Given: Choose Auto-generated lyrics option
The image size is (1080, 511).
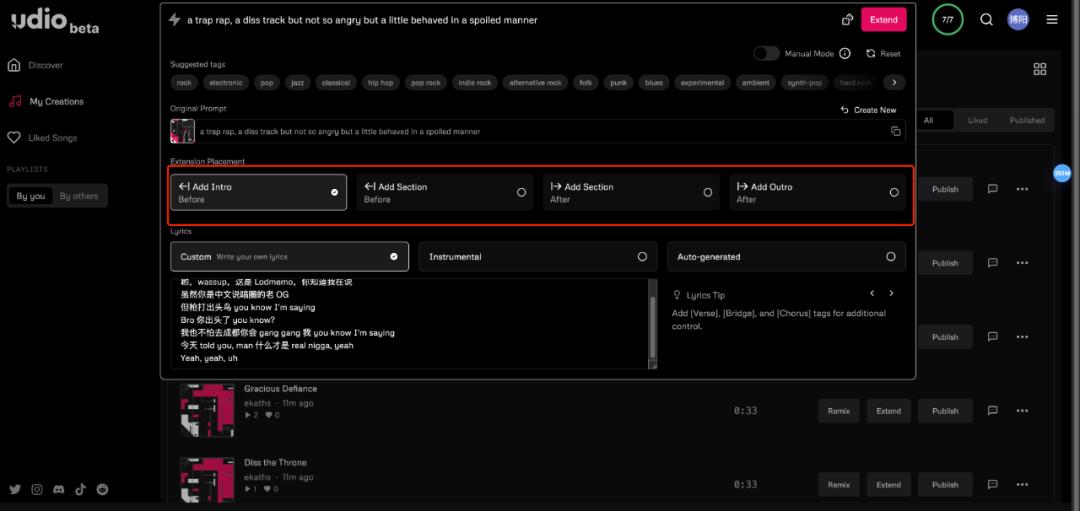Looking at the screenshot, I should (x=786, y=256).
